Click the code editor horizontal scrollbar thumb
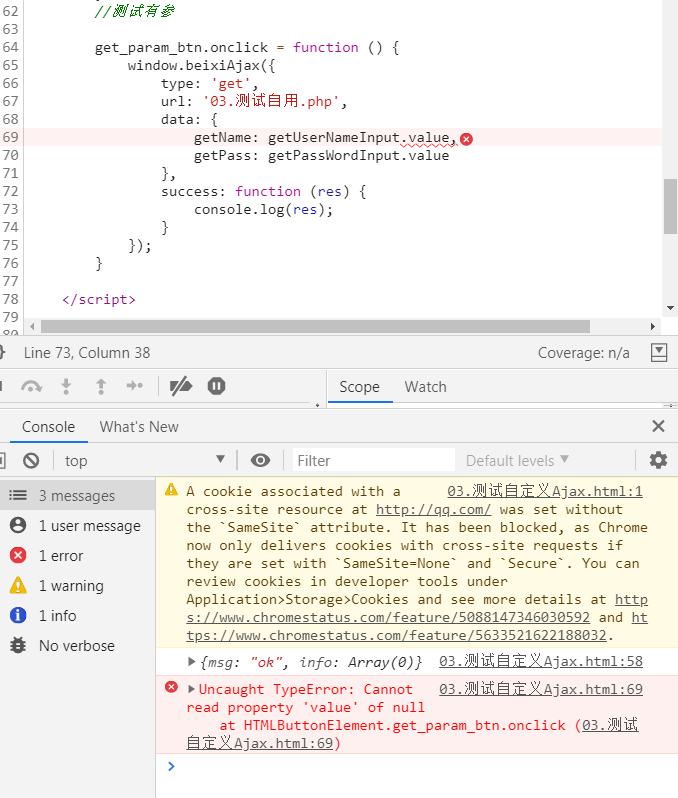The image size is (678, 798). [x=316, y=327]
